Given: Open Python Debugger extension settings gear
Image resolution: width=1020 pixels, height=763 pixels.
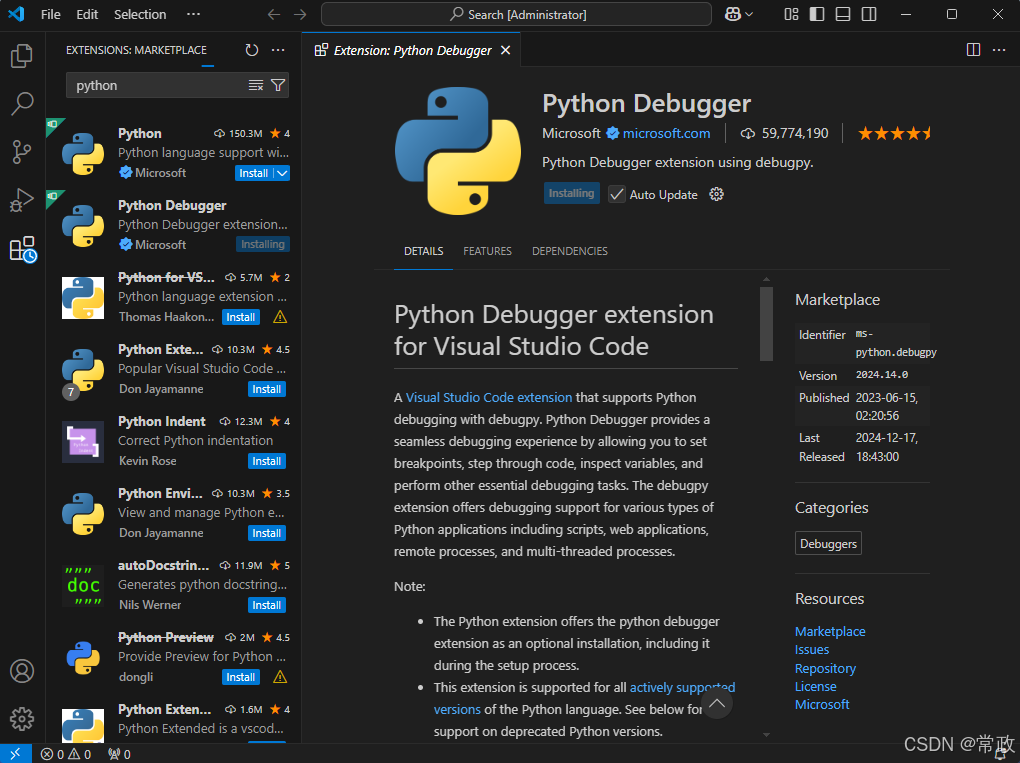Looking at the screenshot, I should click(x=716, y=194).
